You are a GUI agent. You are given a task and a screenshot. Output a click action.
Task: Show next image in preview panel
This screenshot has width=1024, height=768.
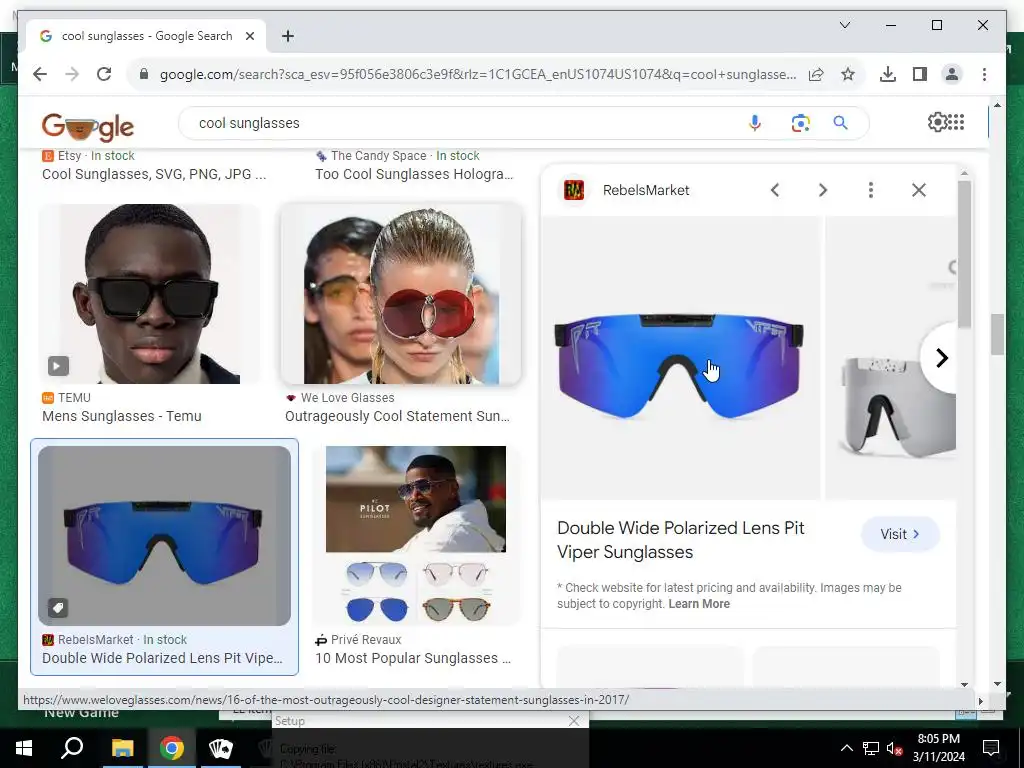(x=823, y=190)
